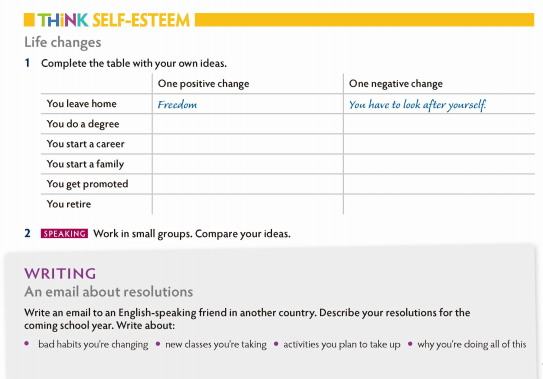Click the pink SPEAKING label badge

tap(64, 233)
